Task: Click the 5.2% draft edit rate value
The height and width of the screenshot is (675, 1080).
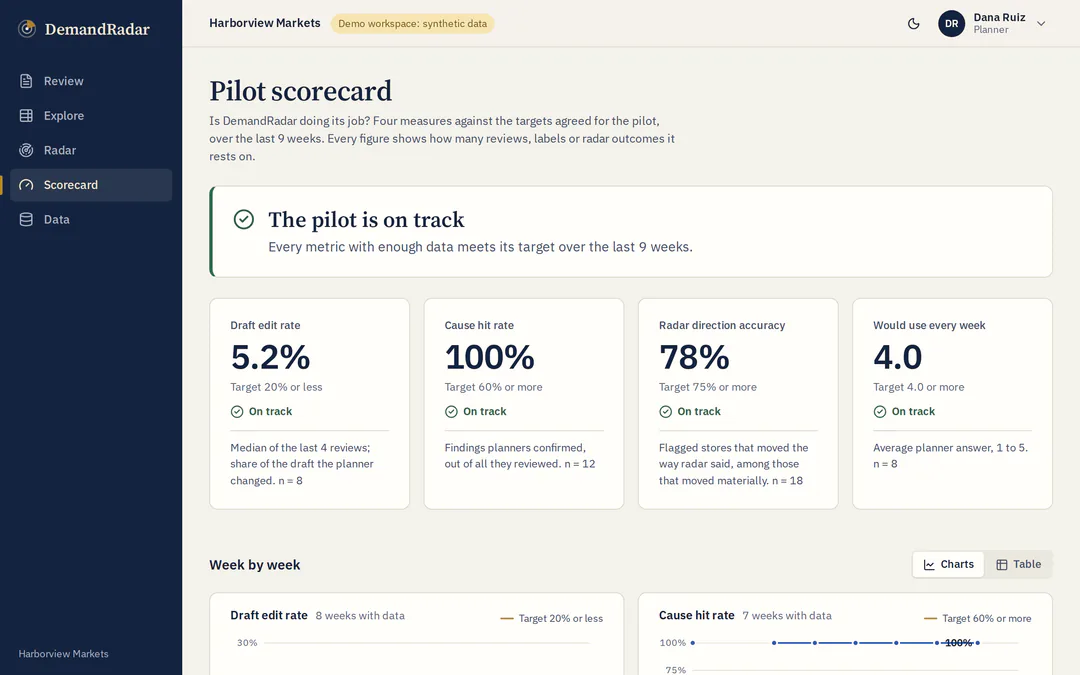Action: coord(270,357)
